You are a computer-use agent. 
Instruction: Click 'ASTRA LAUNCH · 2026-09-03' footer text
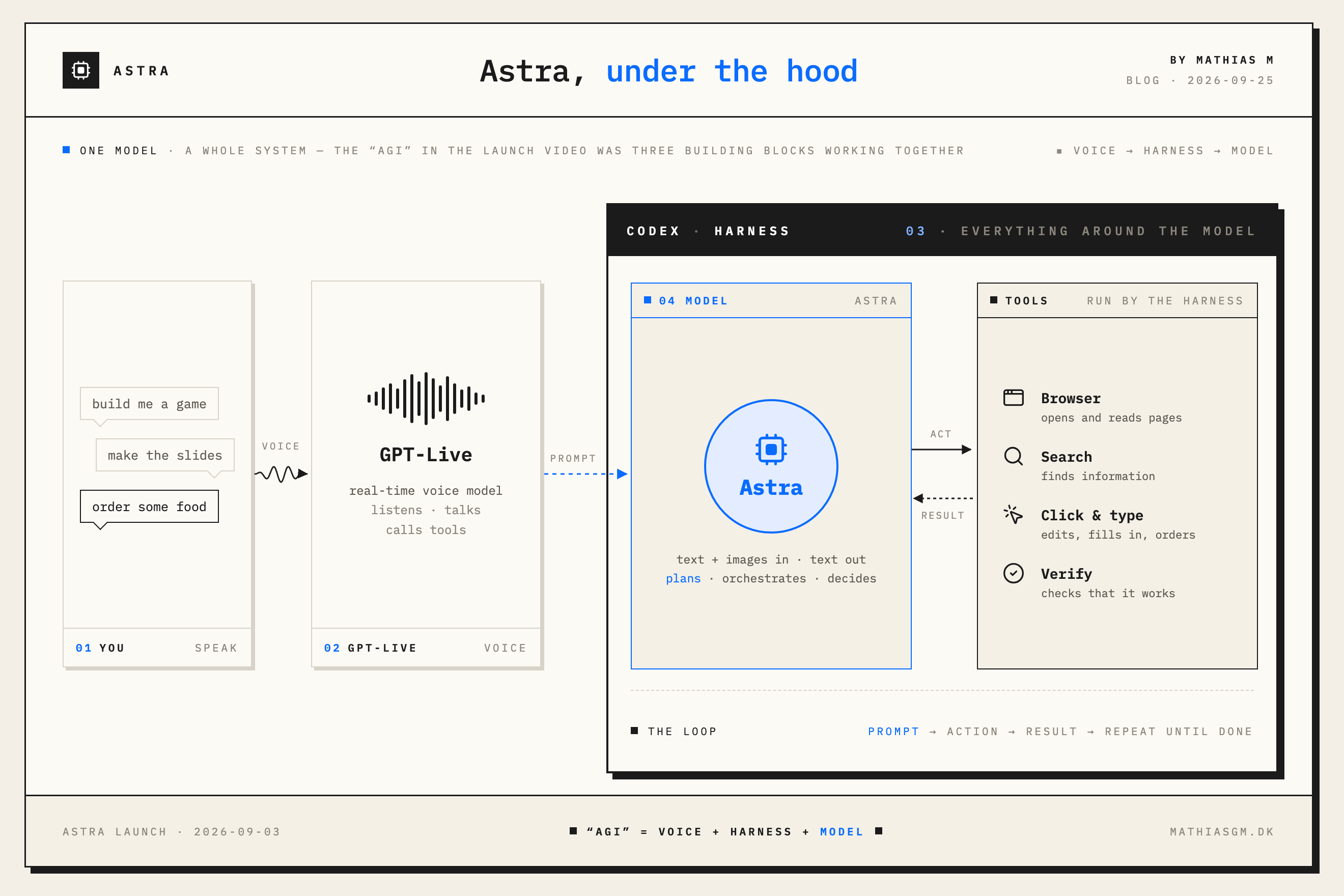pyautogui.click(x=172, y=832)
